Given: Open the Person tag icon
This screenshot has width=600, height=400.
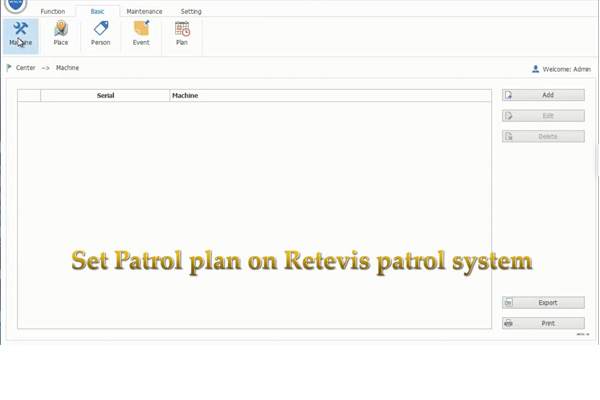Looking at the screenshot, I should [101, 28].
